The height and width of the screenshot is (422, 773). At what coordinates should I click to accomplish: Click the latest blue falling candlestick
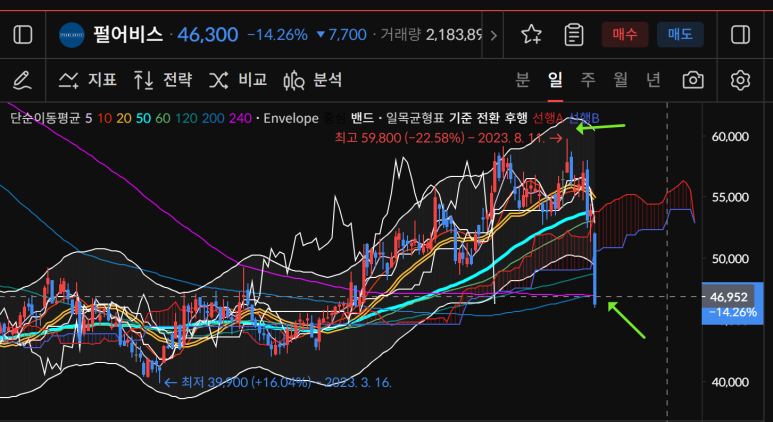coord(595,270)
